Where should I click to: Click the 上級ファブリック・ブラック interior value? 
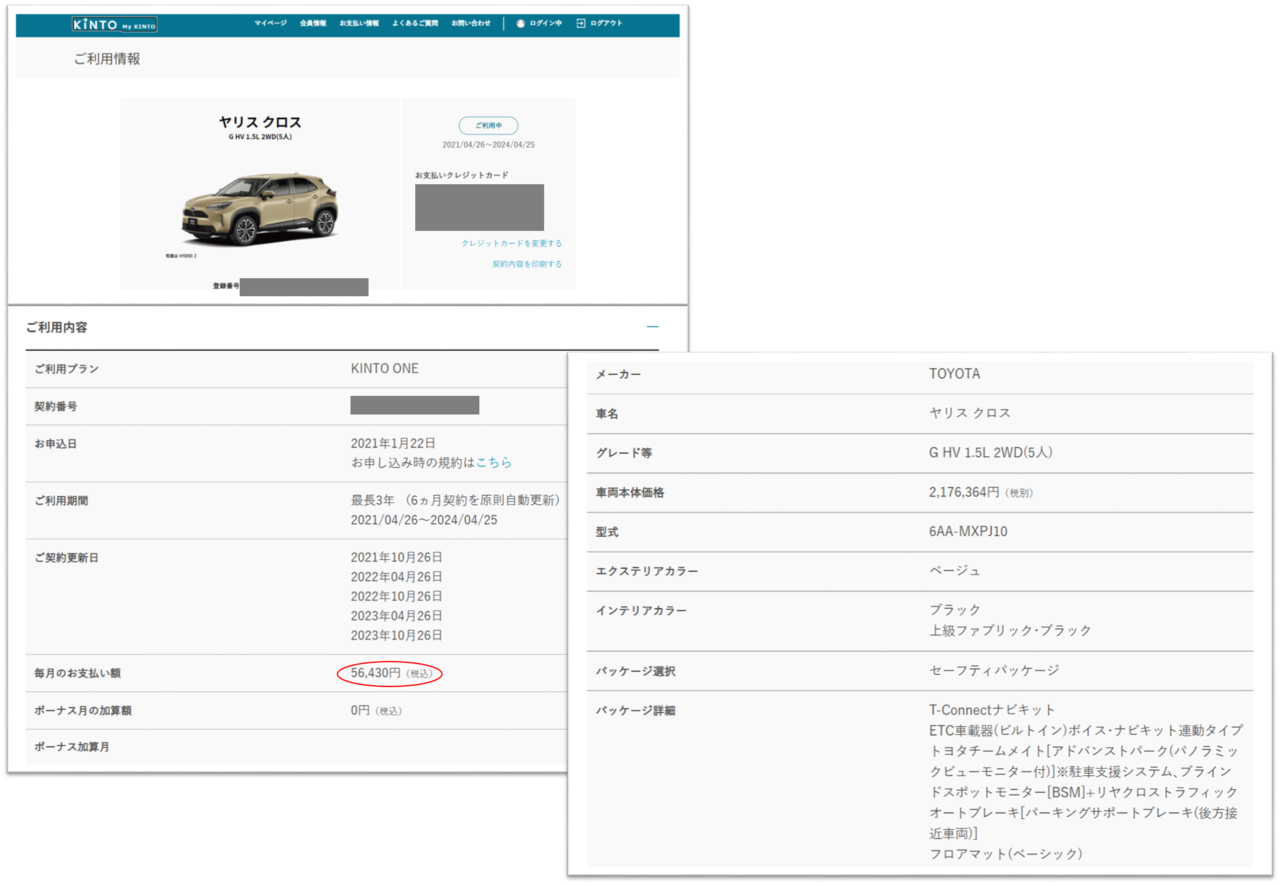click(x=1010, y=630)
